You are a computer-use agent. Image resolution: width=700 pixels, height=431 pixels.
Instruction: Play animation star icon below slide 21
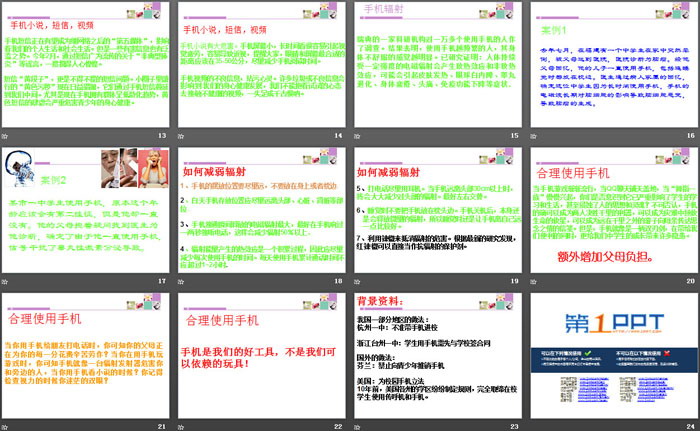pyautogui.click(x=4, y=427)
